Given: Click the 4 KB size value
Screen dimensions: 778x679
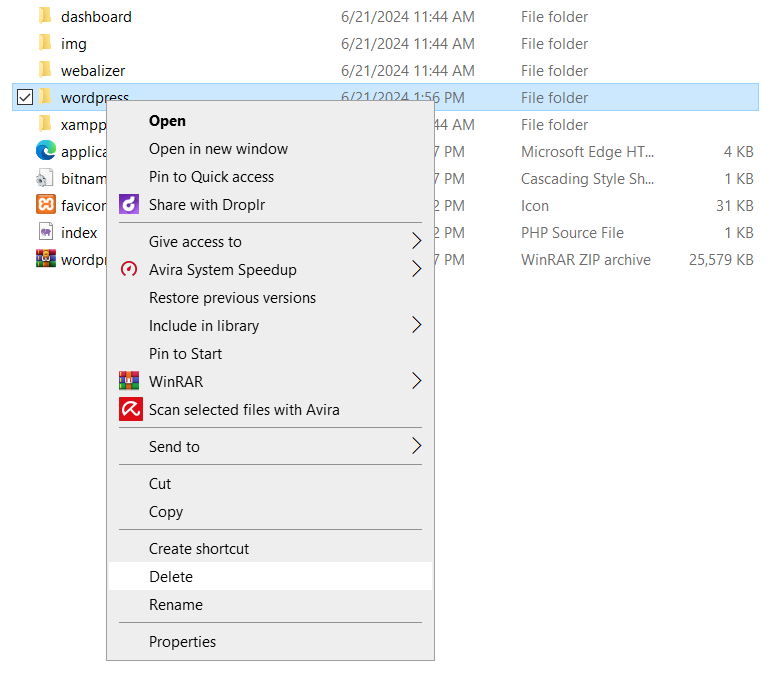Looking at the screenshot, I should pos(738,152).
